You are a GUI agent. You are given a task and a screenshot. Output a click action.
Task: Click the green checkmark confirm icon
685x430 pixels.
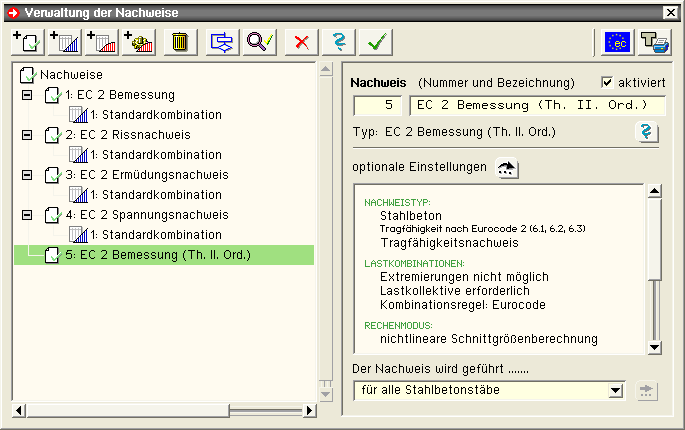pyautogui.click(x=376, y=42)
